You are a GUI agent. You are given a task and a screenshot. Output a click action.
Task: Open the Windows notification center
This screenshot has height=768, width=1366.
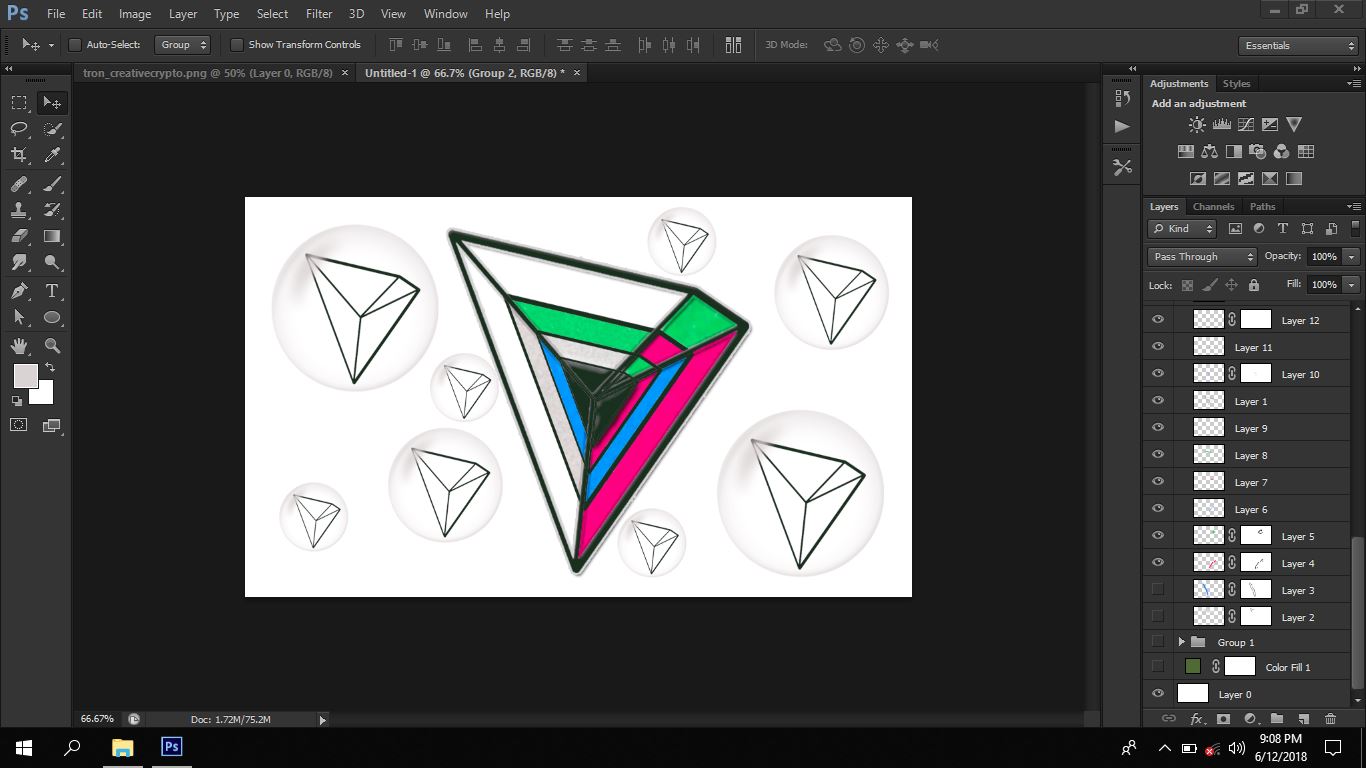click(1332, 747)
